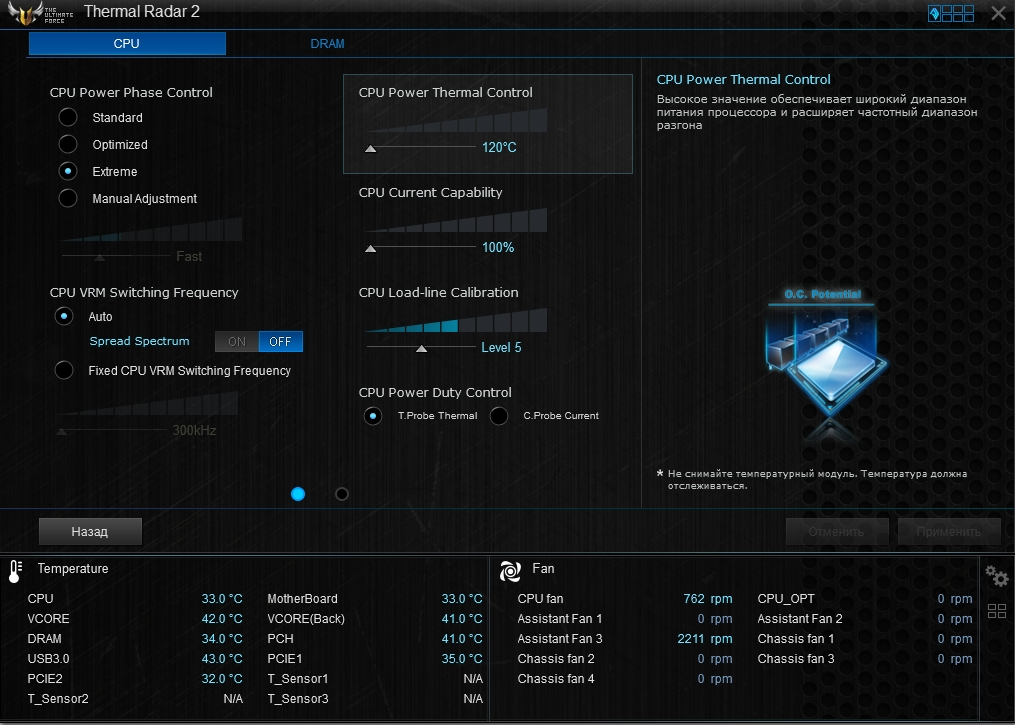Click the grid layout icon below gear

pyautogui.click(x=997, y=610)
